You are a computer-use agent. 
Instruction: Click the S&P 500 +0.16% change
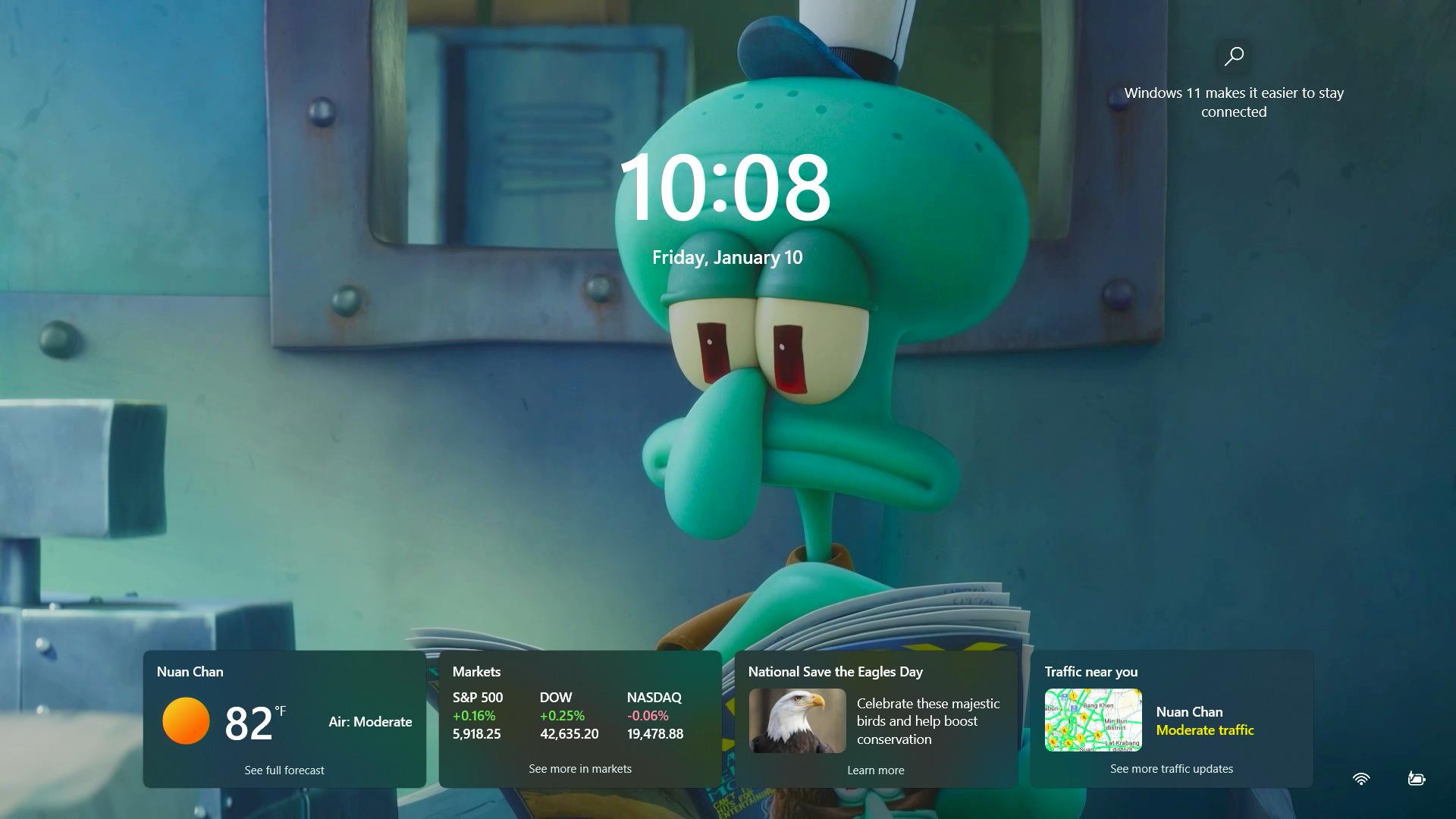(474, 716)
